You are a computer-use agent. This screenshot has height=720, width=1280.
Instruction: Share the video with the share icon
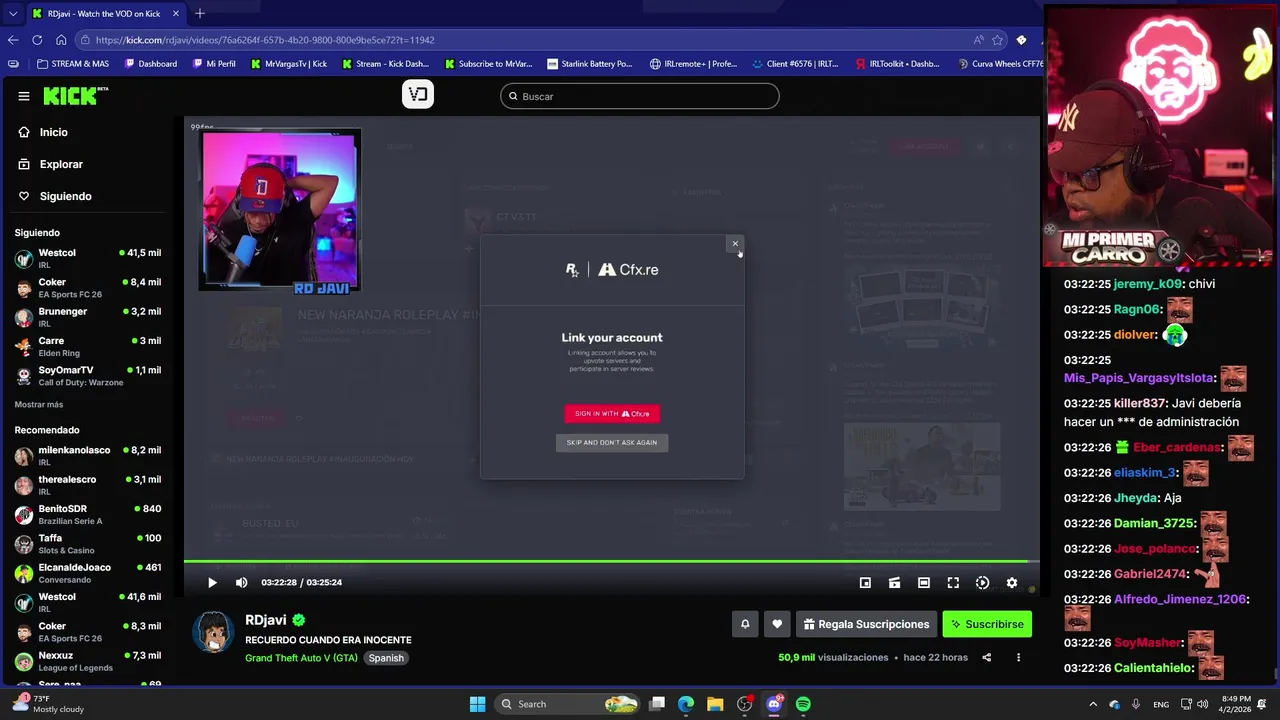[986, 657]
